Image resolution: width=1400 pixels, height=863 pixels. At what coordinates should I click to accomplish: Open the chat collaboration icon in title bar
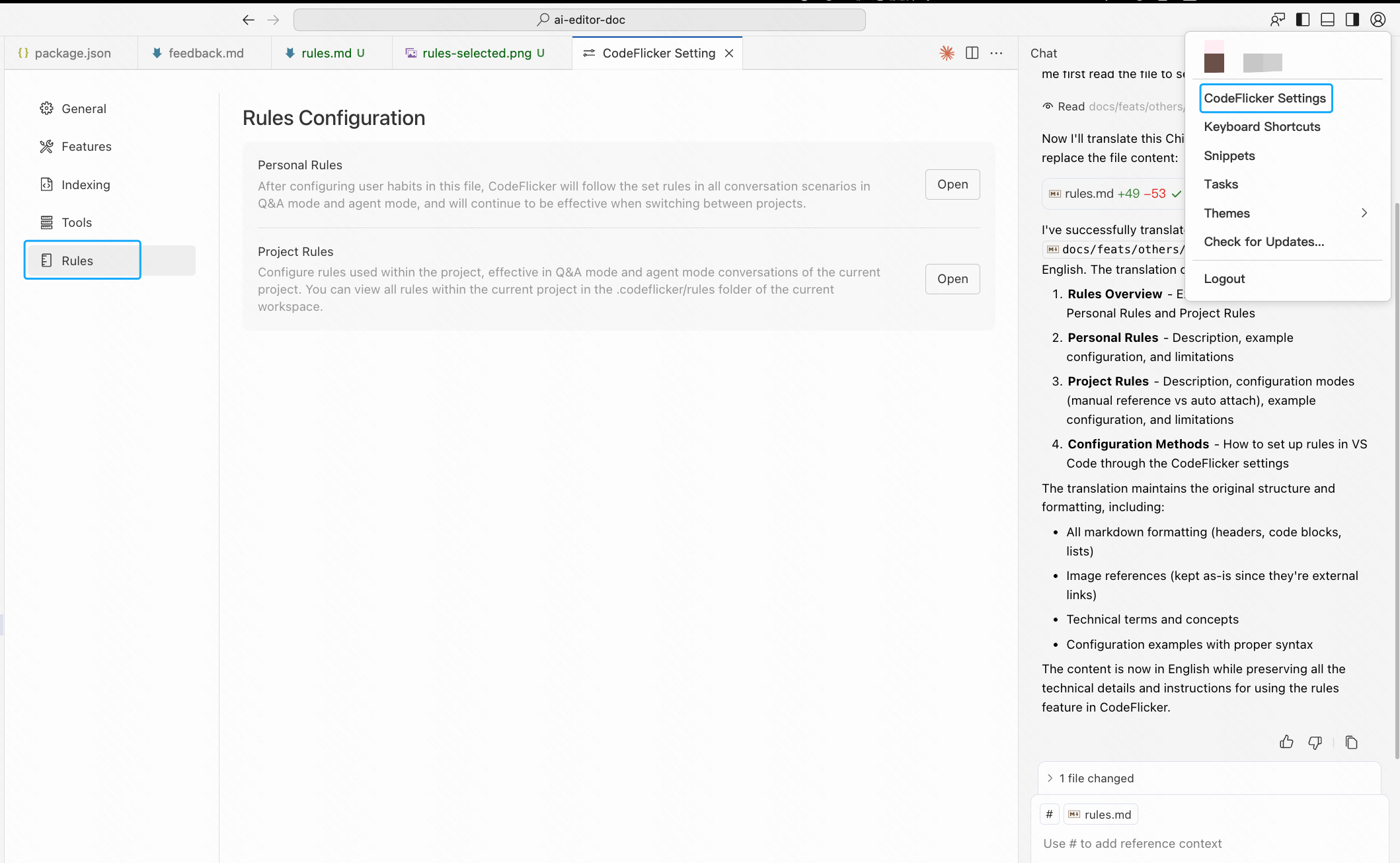(x=1277, y=20)
